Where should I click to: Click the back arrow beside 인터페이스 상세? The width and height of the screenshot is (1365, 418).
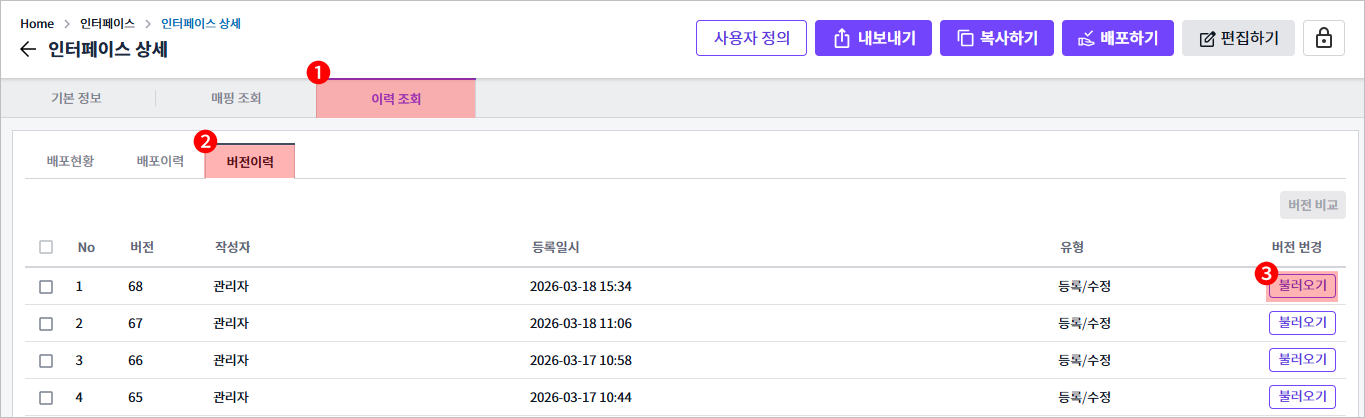pos(28,49)
